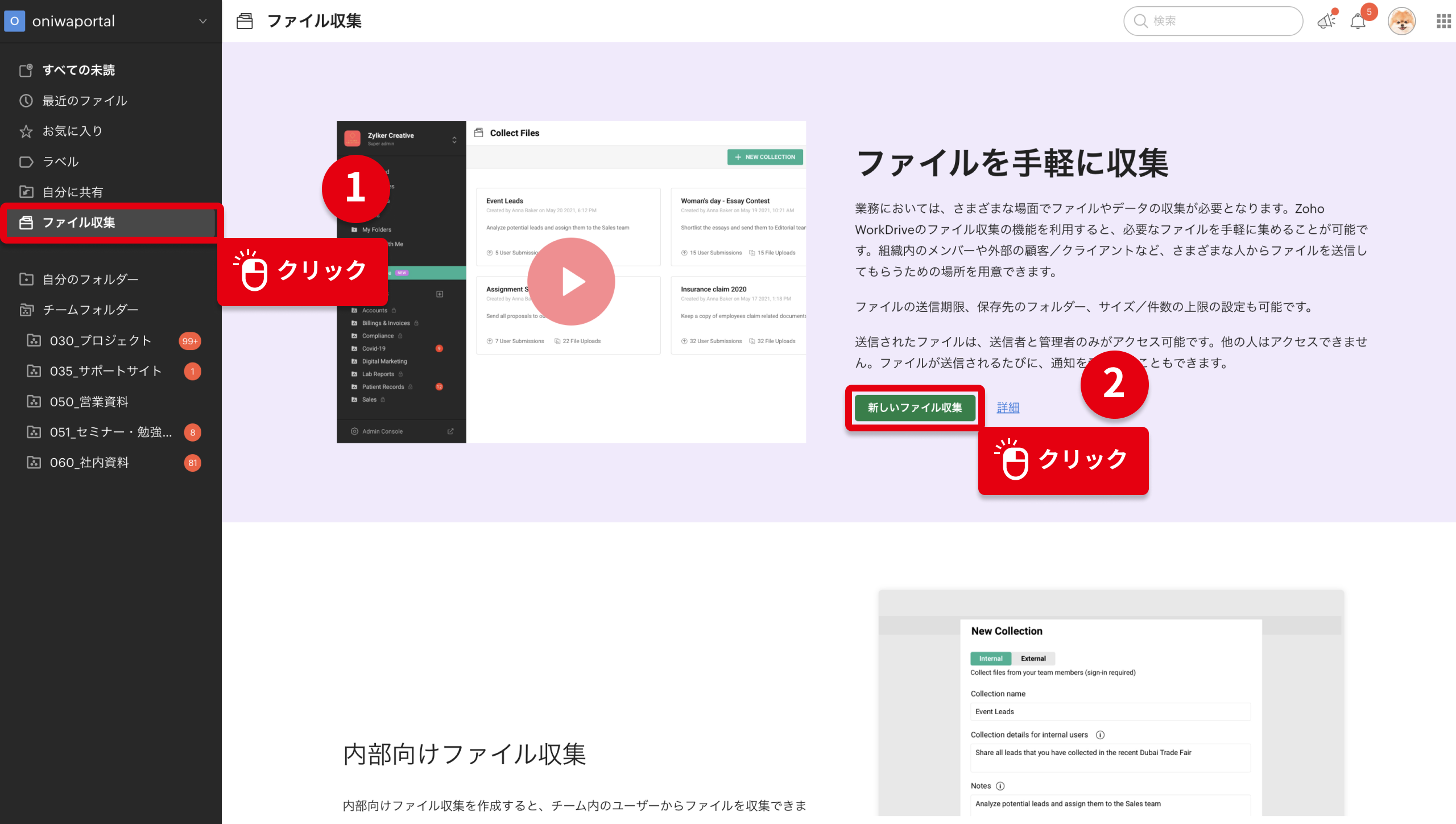Play the Collect Files intro video
Screen dimensions: 1456x824
click(x=571, y=282)
